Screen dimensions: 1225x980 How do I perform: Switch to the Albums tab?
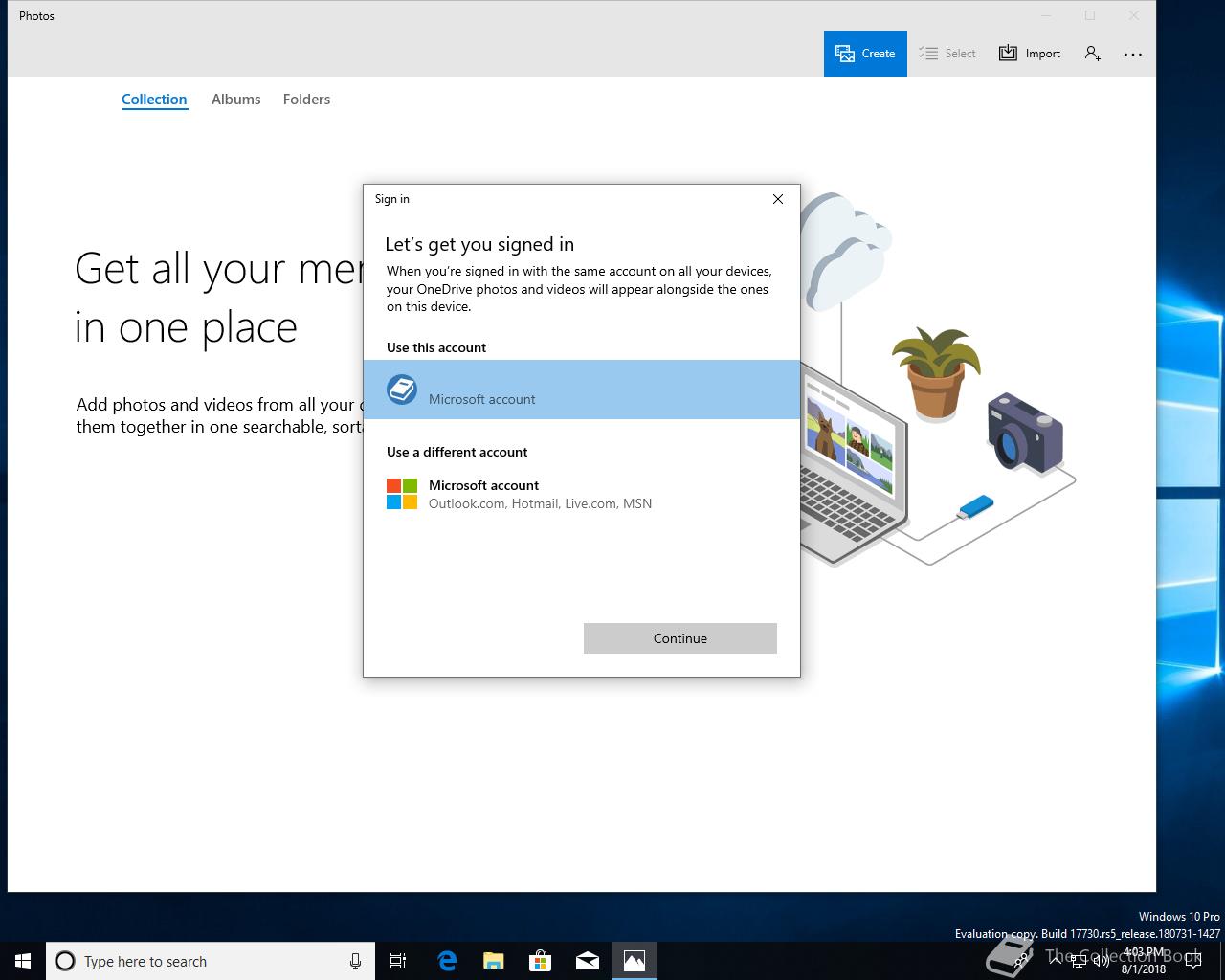236,100
